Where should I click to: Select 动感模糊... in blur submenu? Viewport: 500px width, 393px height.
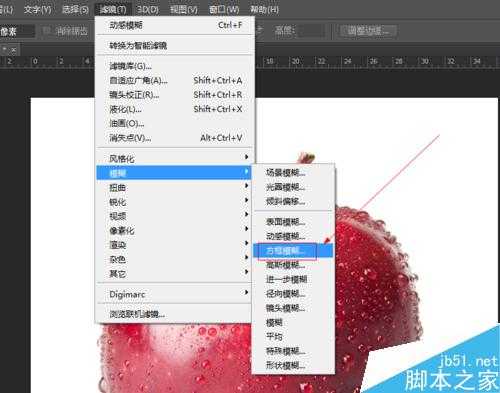pyautogui.click(x=293, y=236)
